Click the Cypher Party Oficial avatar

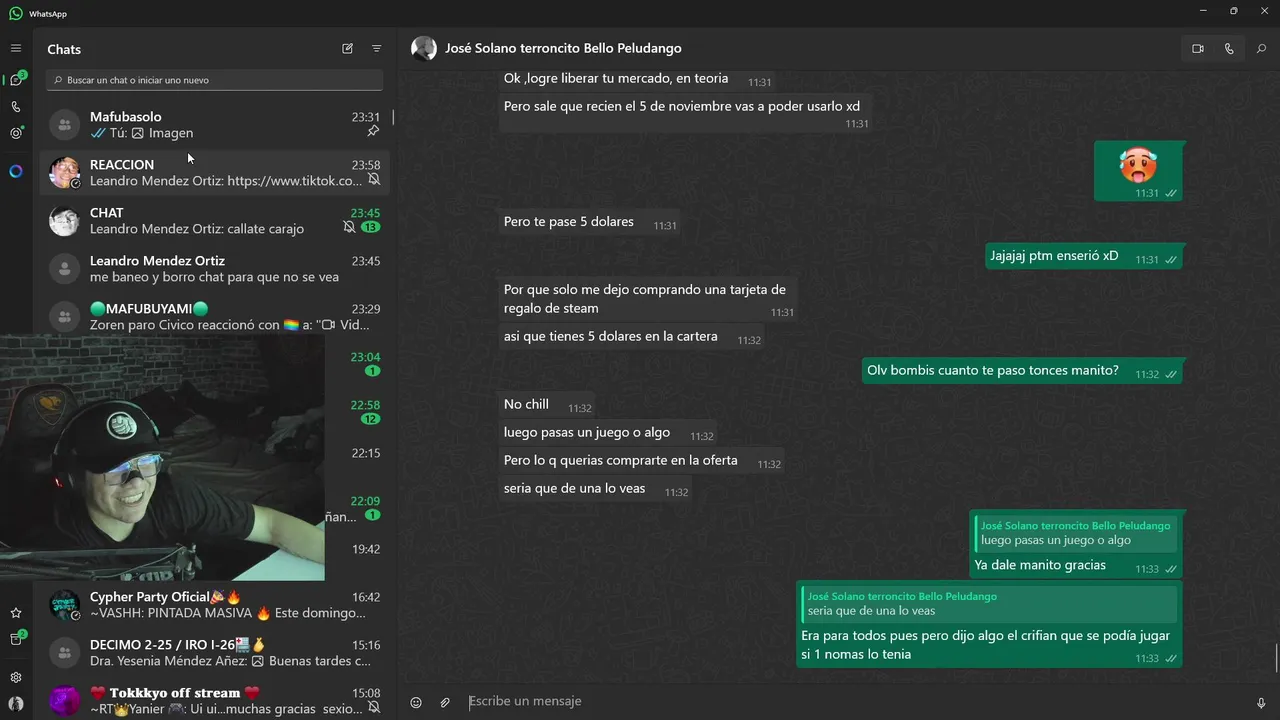coord(64,604)
